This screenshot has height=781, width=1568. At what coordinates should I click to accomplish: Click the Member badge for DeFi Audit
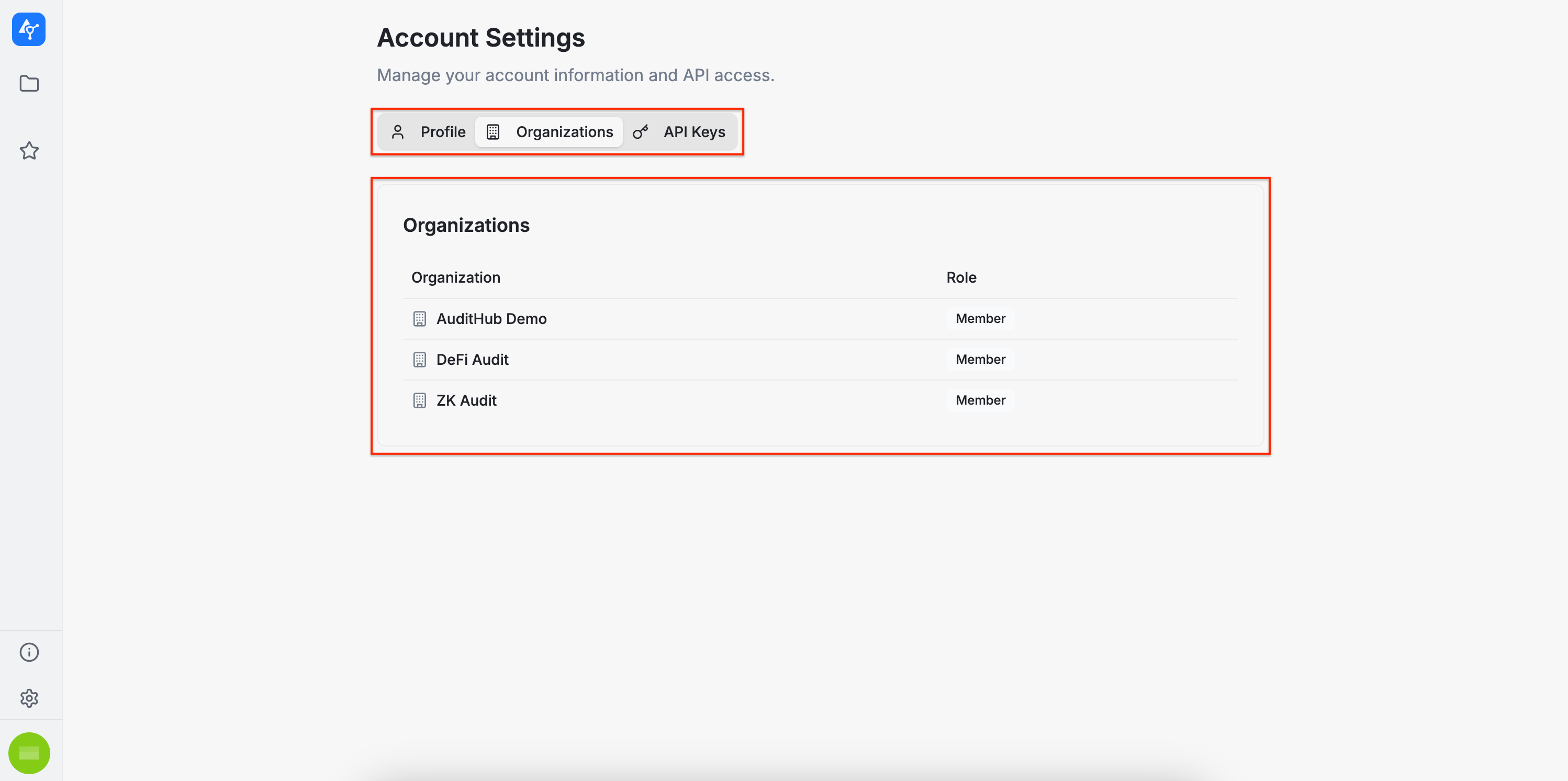click(980, 360)
